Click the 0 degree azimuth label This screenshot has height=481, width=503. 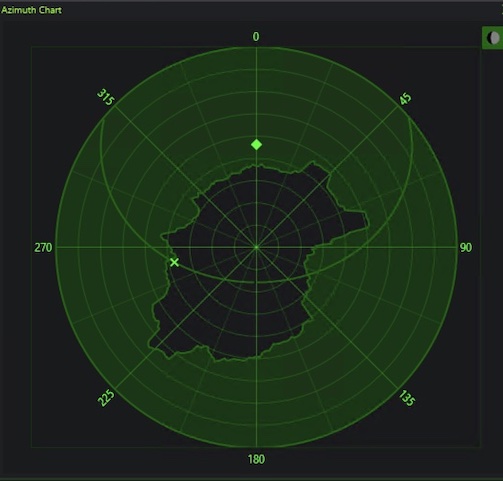point(256,36)
